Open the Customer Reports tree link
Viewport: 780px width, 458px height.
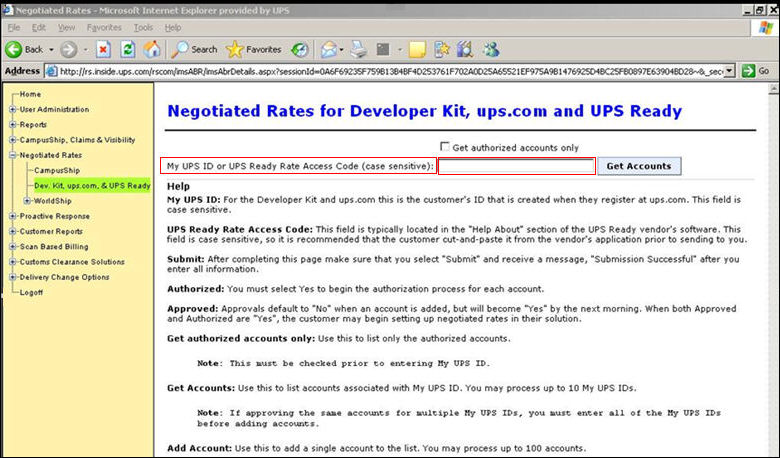pos(51,231)
